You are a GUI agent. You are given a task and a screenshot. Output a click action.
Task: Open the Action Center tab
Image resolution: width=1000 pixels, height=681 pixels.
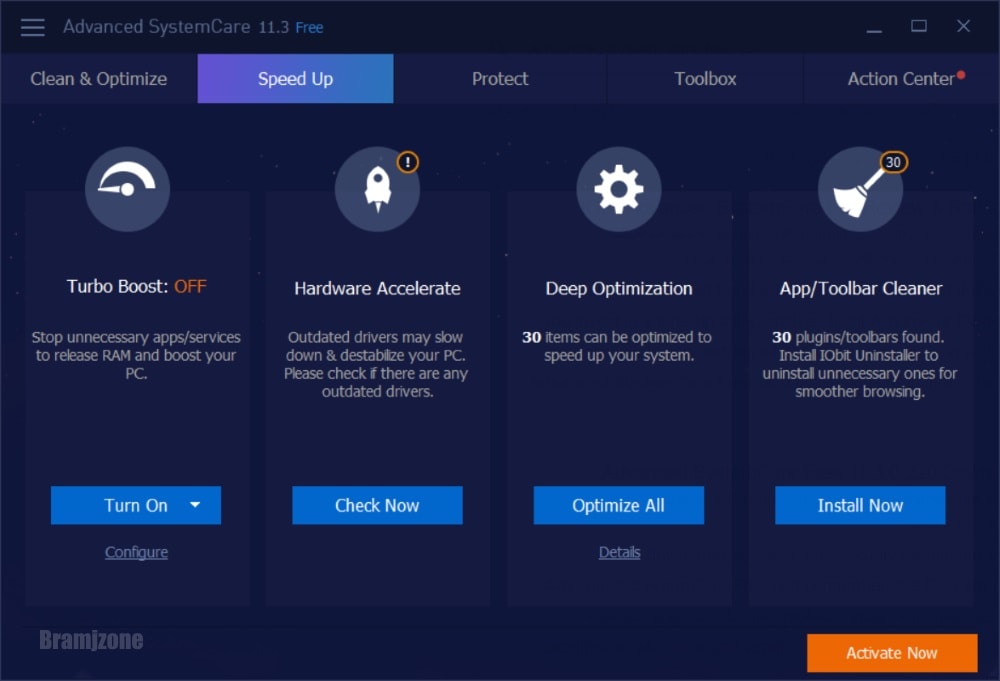pos(901,78)
